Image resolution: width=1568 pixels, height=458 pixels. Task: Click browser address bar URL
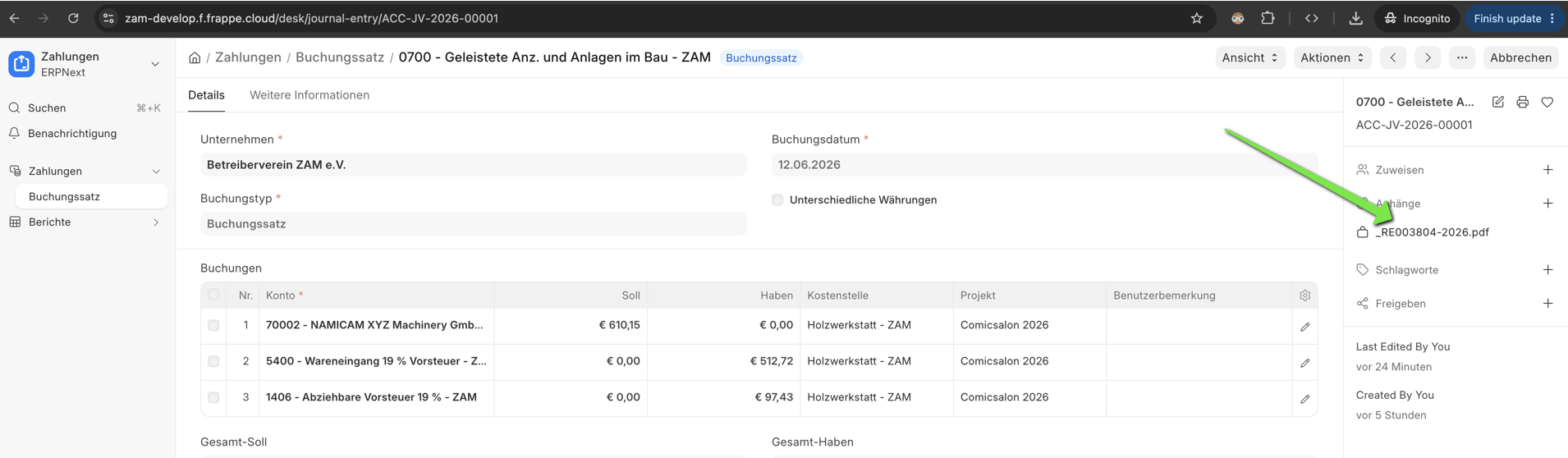click(x=311, y=18)
